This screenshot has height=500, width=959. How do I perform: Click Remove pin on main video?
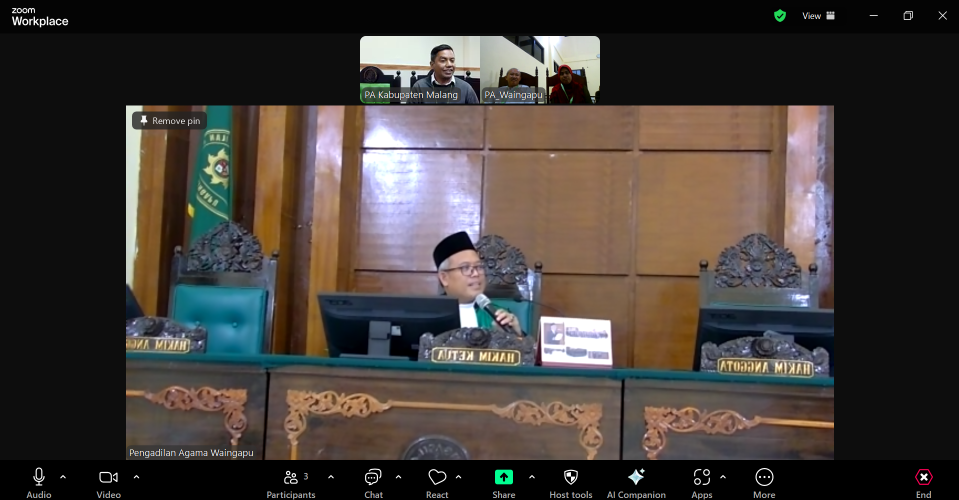169,120
